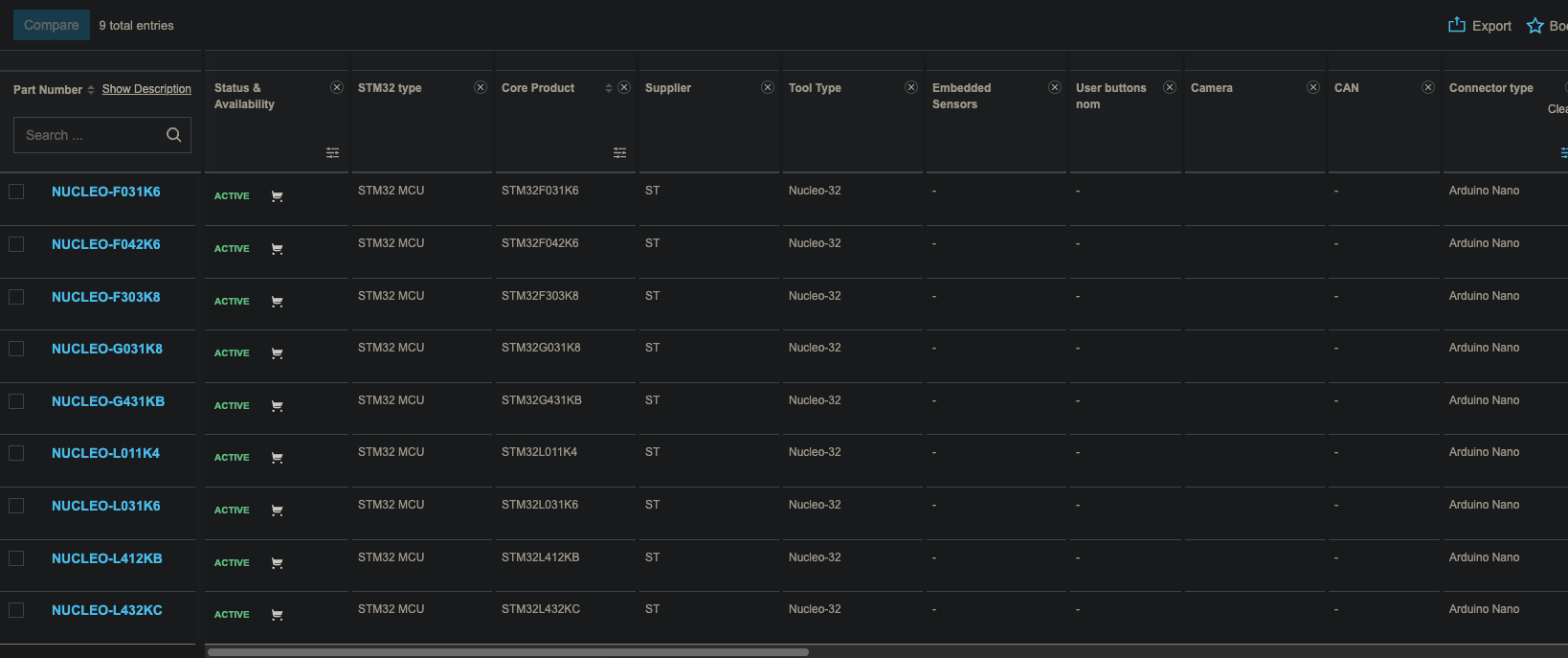Click the Compare button
This screenshot has width=1568, height=658.
tap(52, 25)
